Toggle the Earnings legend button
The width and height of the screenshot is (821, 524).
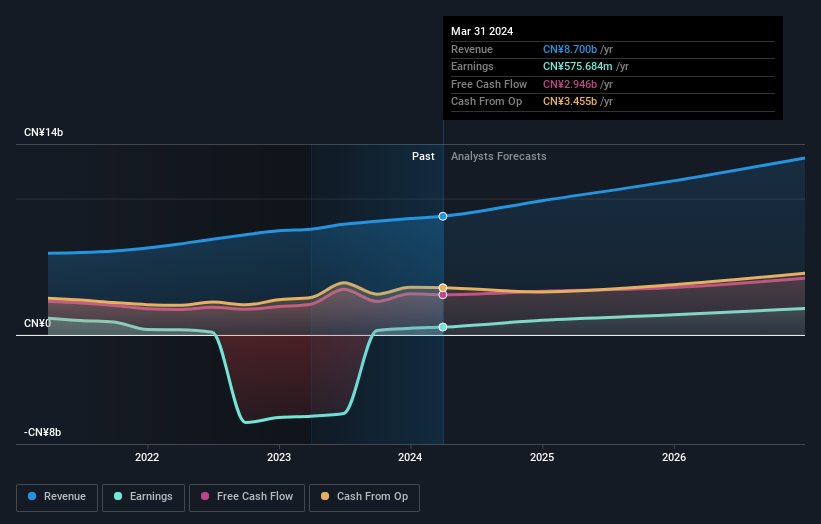143,497
